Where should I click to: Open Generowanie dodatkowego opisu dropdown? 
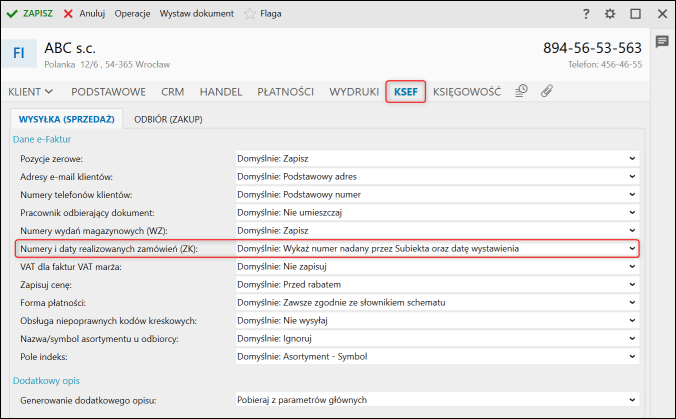[x=436, y=400]
